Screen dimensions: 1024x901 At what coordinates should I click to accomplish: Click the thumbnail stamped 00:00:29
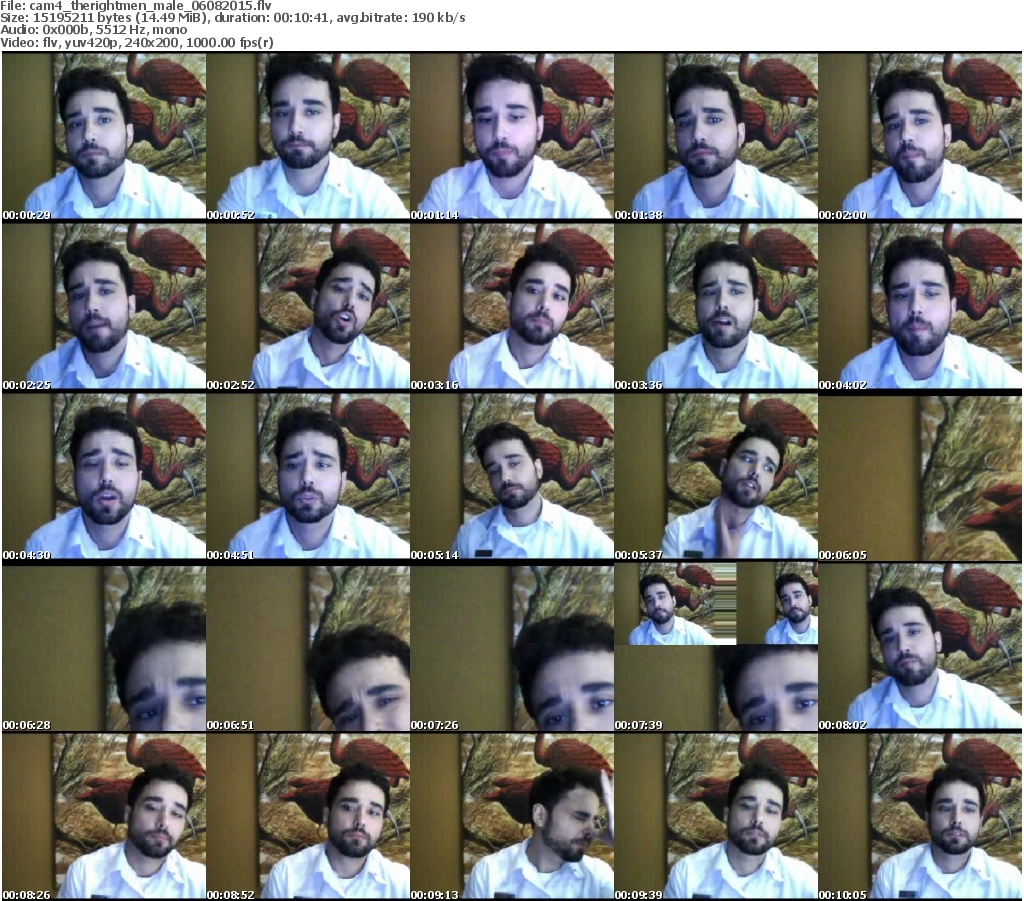pyautogui.click(x=104, y=136)
